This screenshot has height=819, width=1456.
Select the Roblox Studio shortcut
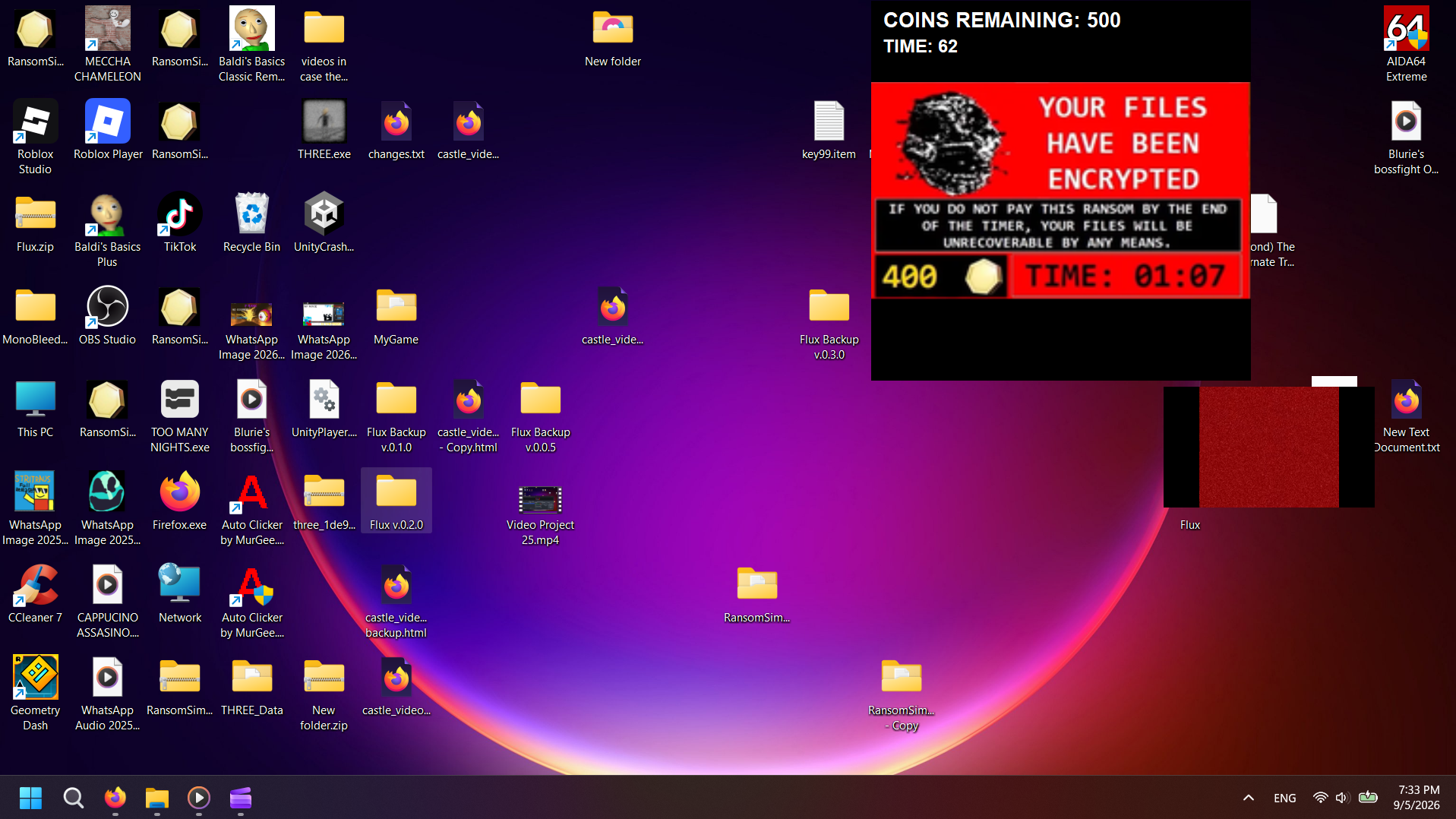pos(35,138)
